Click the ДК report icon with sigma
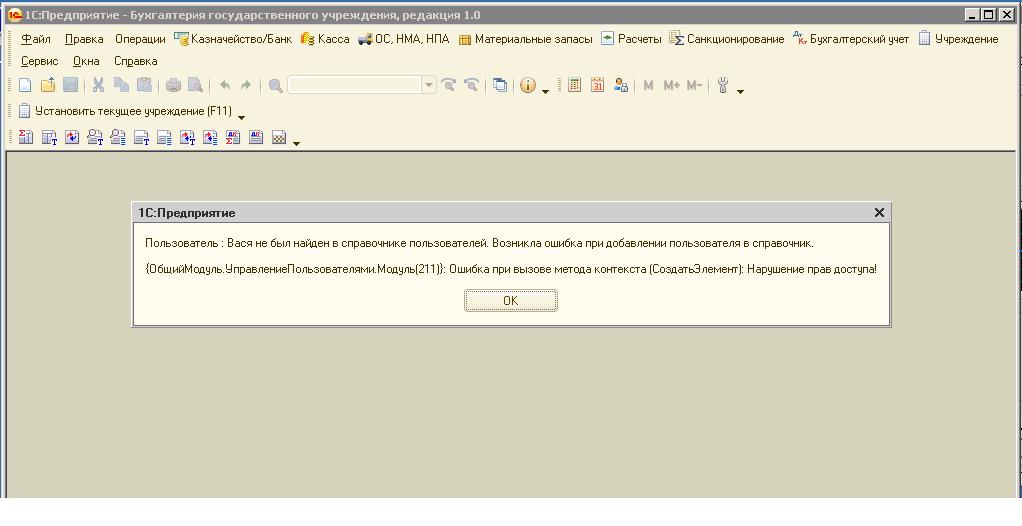The image size is (1022, 526). pyautogui.click(x=233, y=137)
